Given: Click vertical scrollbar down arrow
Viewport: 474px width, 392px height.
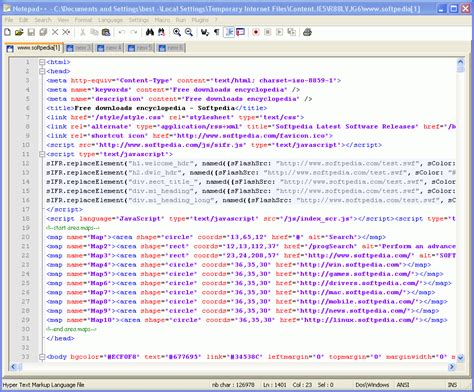Looking at the screenshot, I should 460,358.
